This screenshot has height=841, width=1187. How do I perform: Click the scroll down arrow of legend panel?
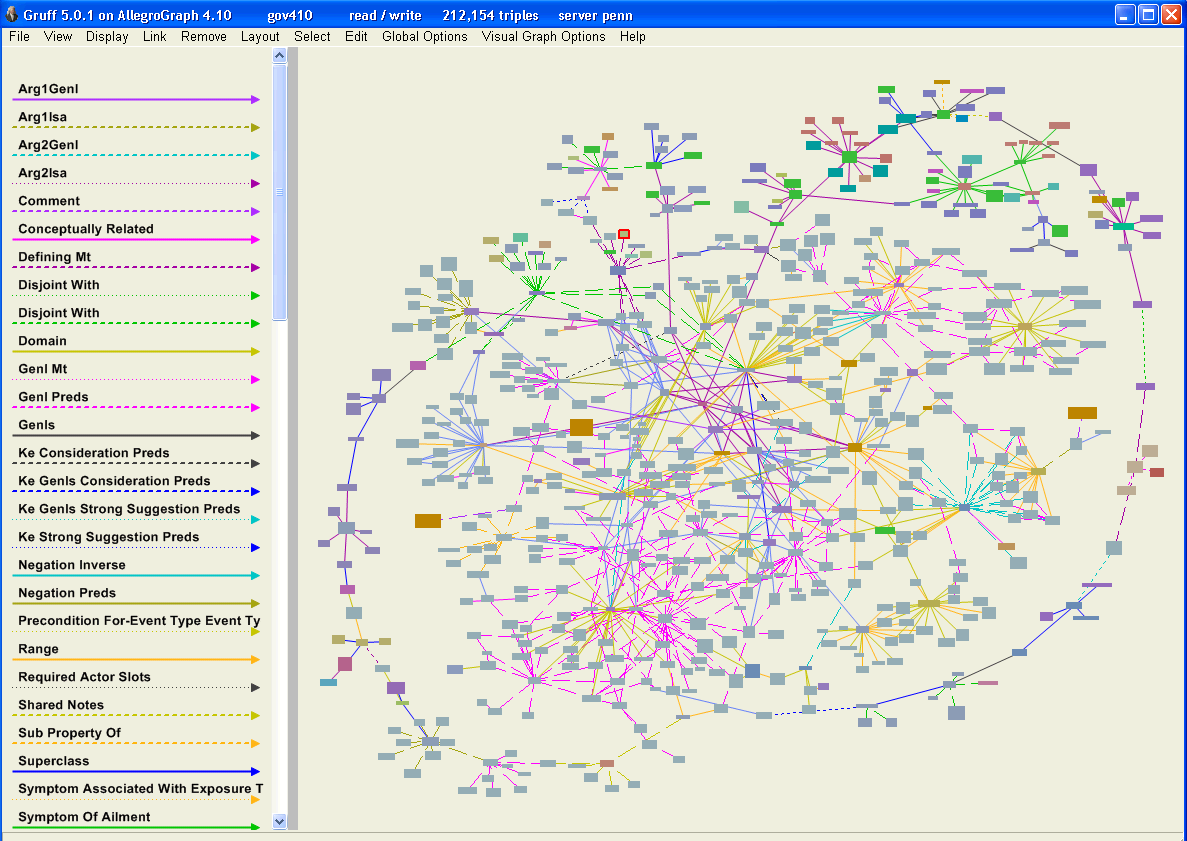280,821
